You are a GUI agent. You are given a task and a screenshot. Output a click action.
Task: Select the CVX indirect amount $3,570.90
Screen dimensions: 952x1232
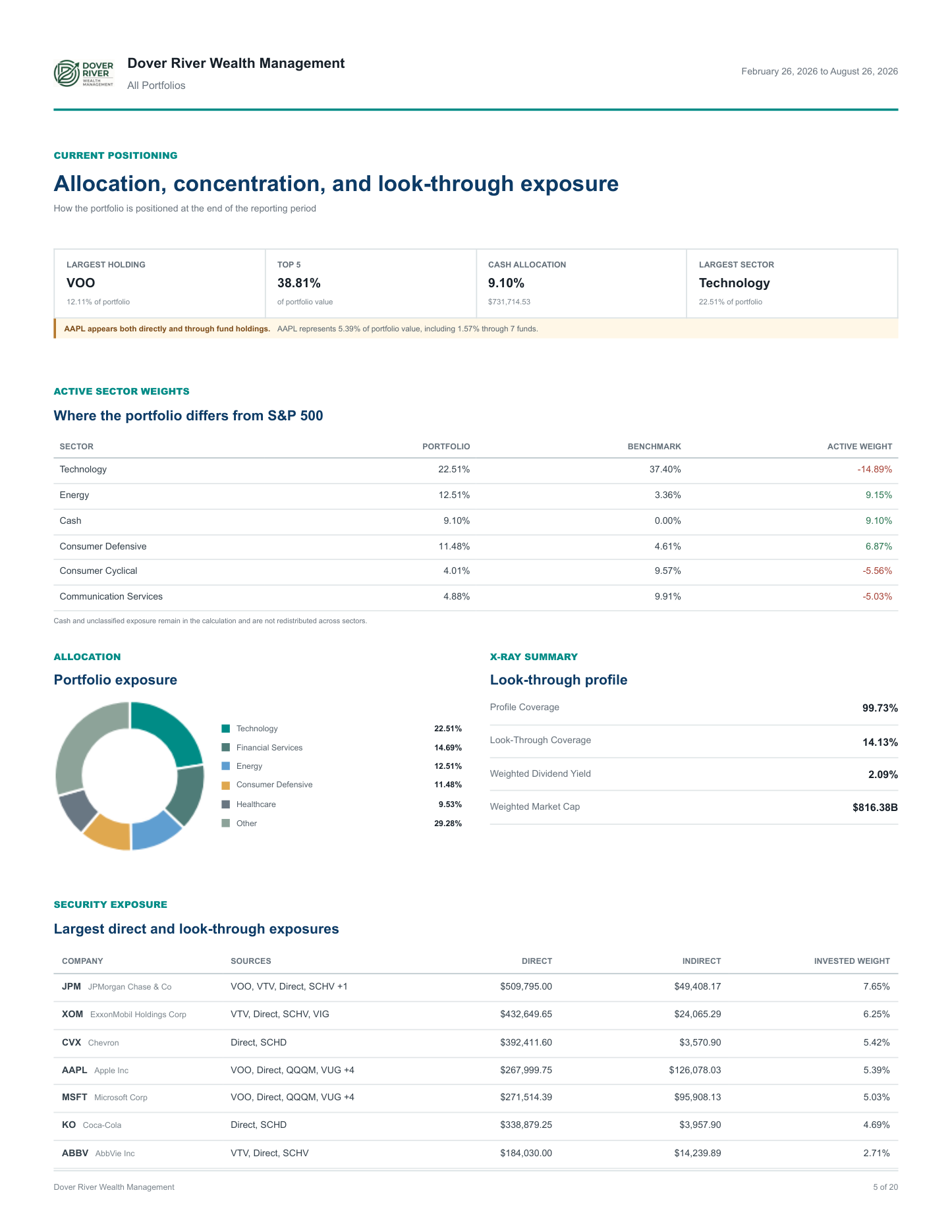coord(700,1043)
